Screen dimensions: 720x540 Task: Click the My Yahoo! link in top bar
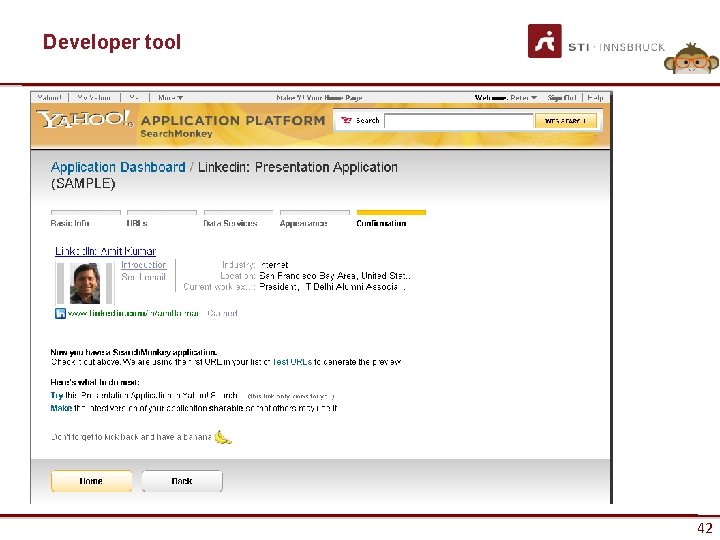pos(94,98)
